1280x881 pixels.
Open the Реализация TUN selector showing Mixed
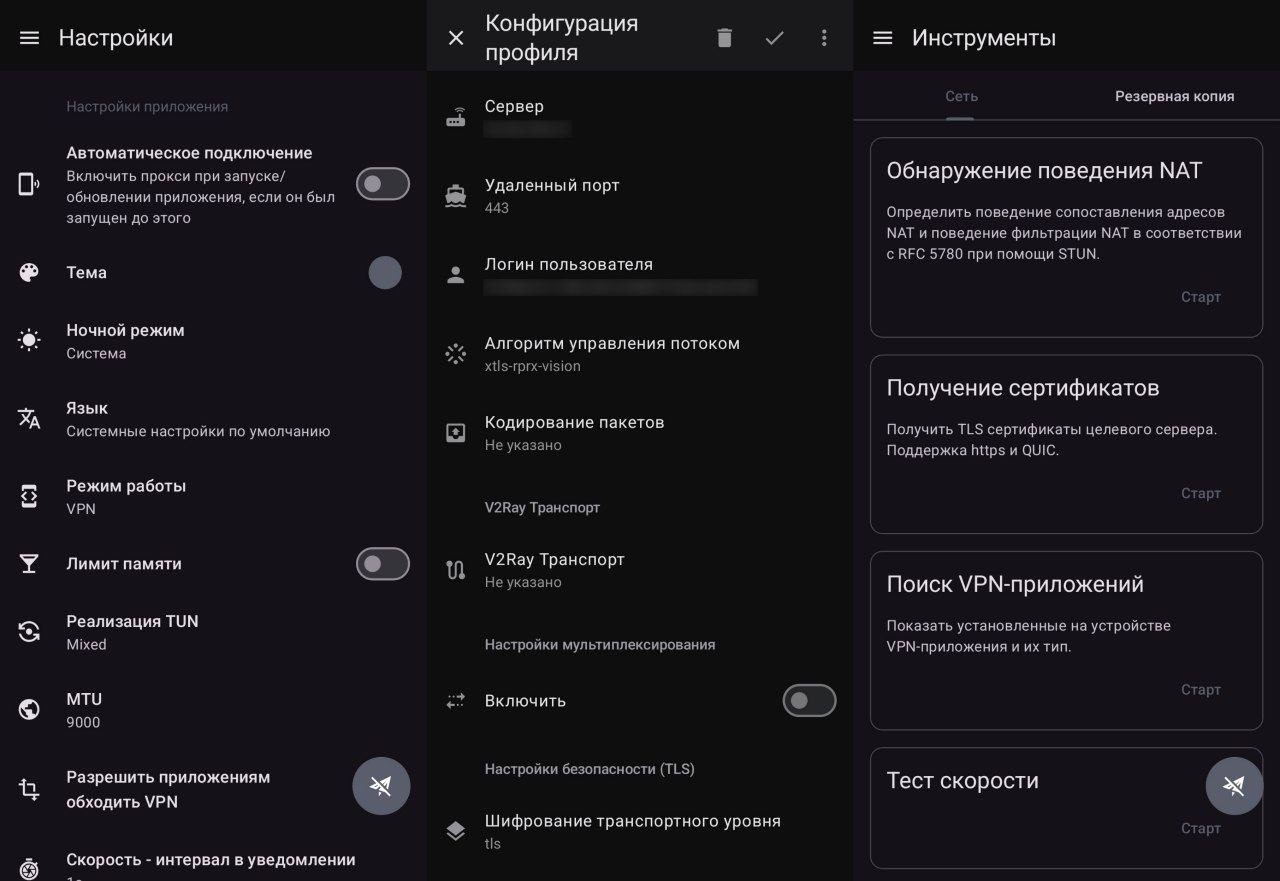(x=200, y=632)
